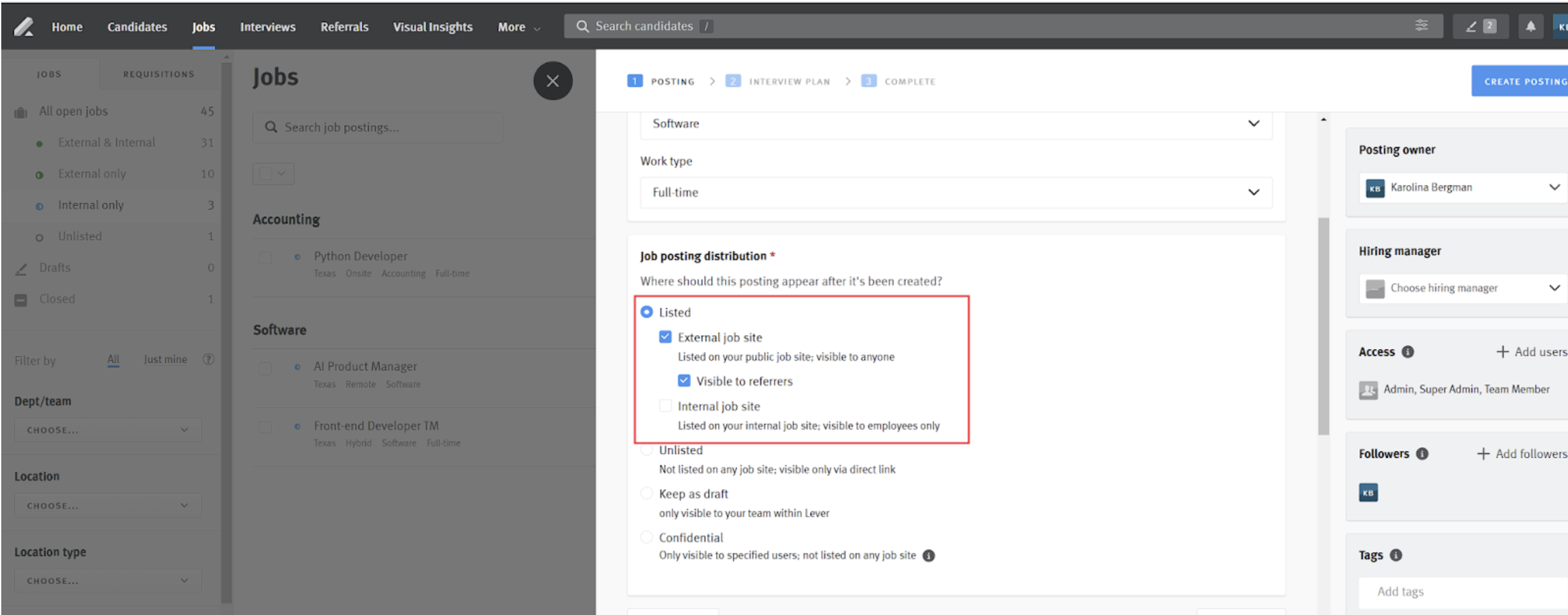1568x615 pixels.
Task: Focus the Search candidates field
Action: (1003, 26)
